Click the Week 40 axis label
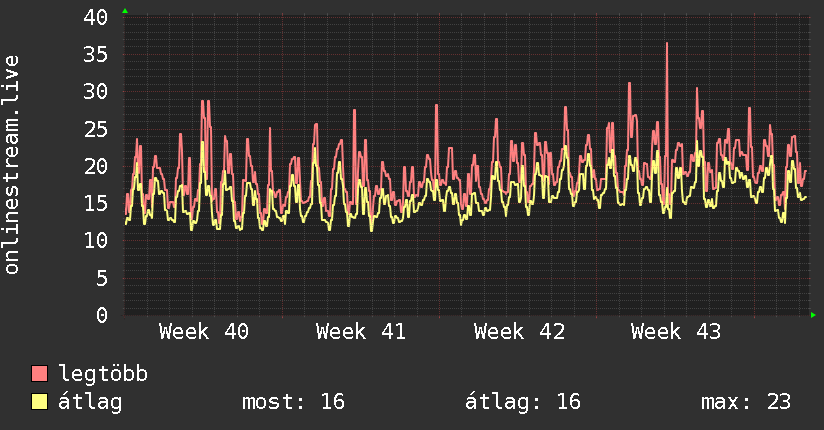The width and height of the screenshot is (824, 430). tap(204, 332)
